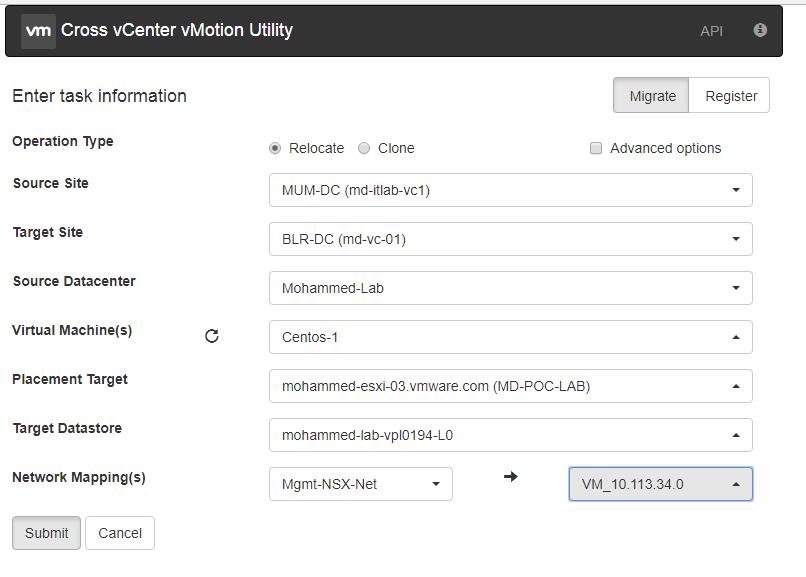806x577 pixels.
Task: Expand the Source Datacenter Mohammed-Lab dropdown
Action: (510, 288)
